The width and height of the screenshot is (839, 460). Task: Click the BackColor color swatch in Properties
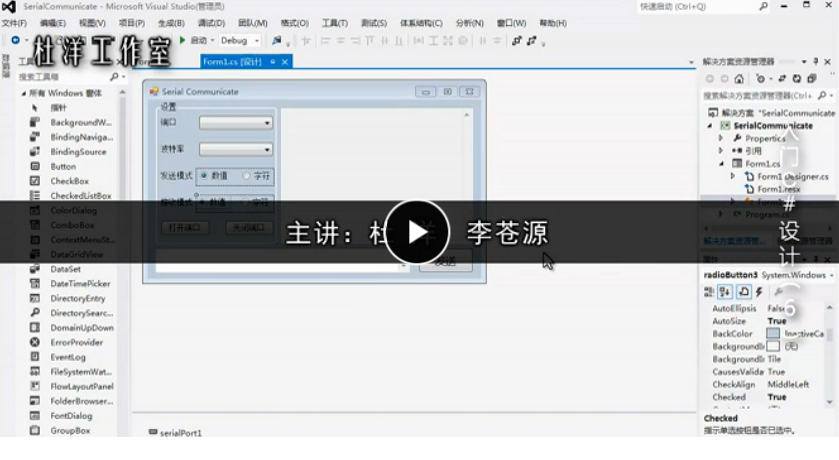(773, 334)
